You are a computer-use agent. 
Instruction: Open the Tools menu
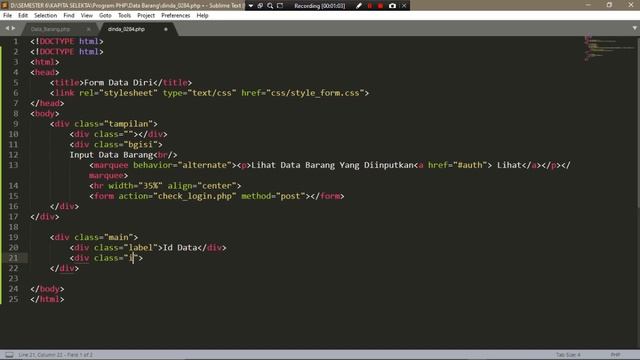(124, 16)
